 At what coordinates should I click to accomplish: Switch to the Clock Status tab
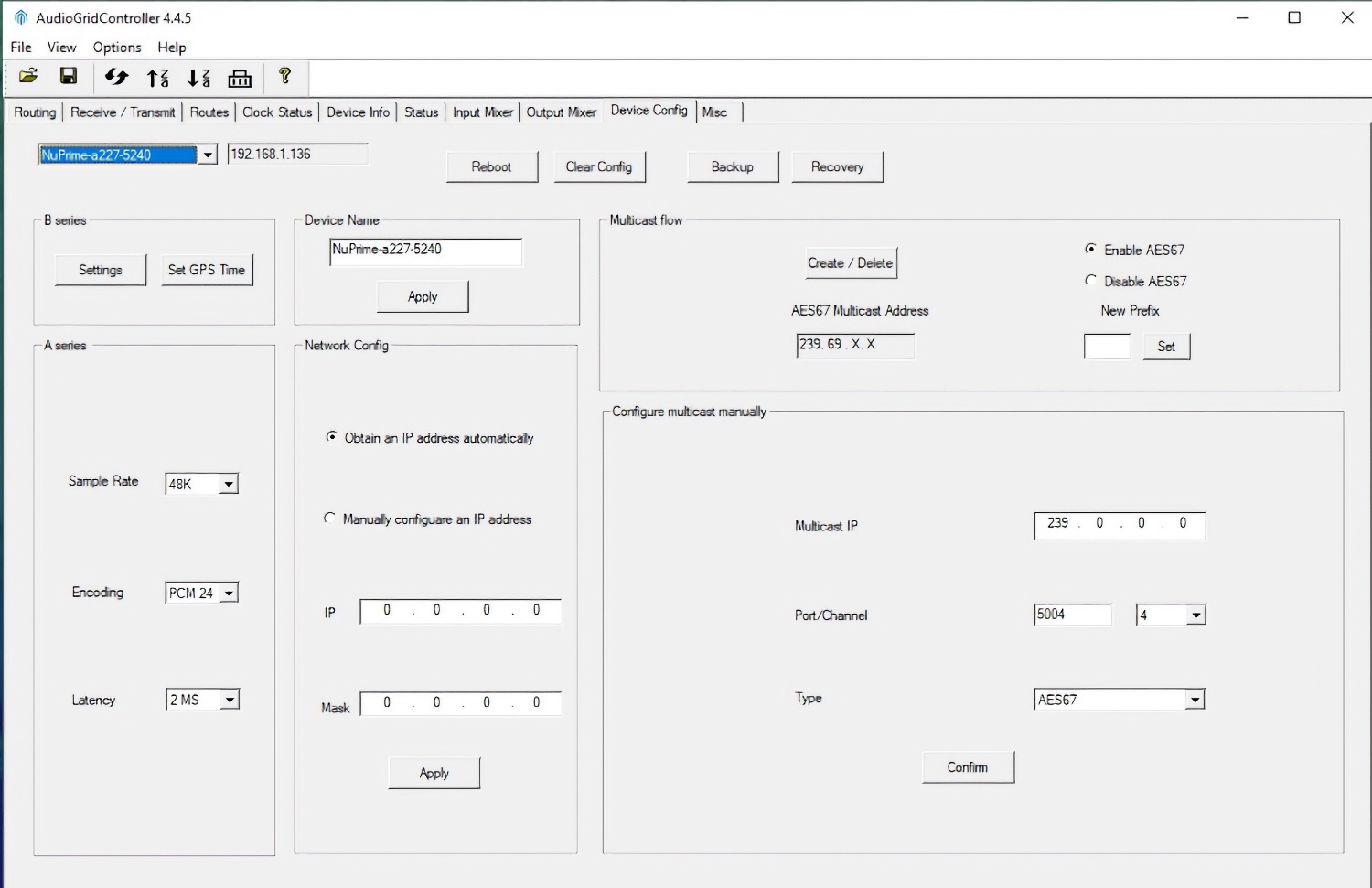(277, 112)
